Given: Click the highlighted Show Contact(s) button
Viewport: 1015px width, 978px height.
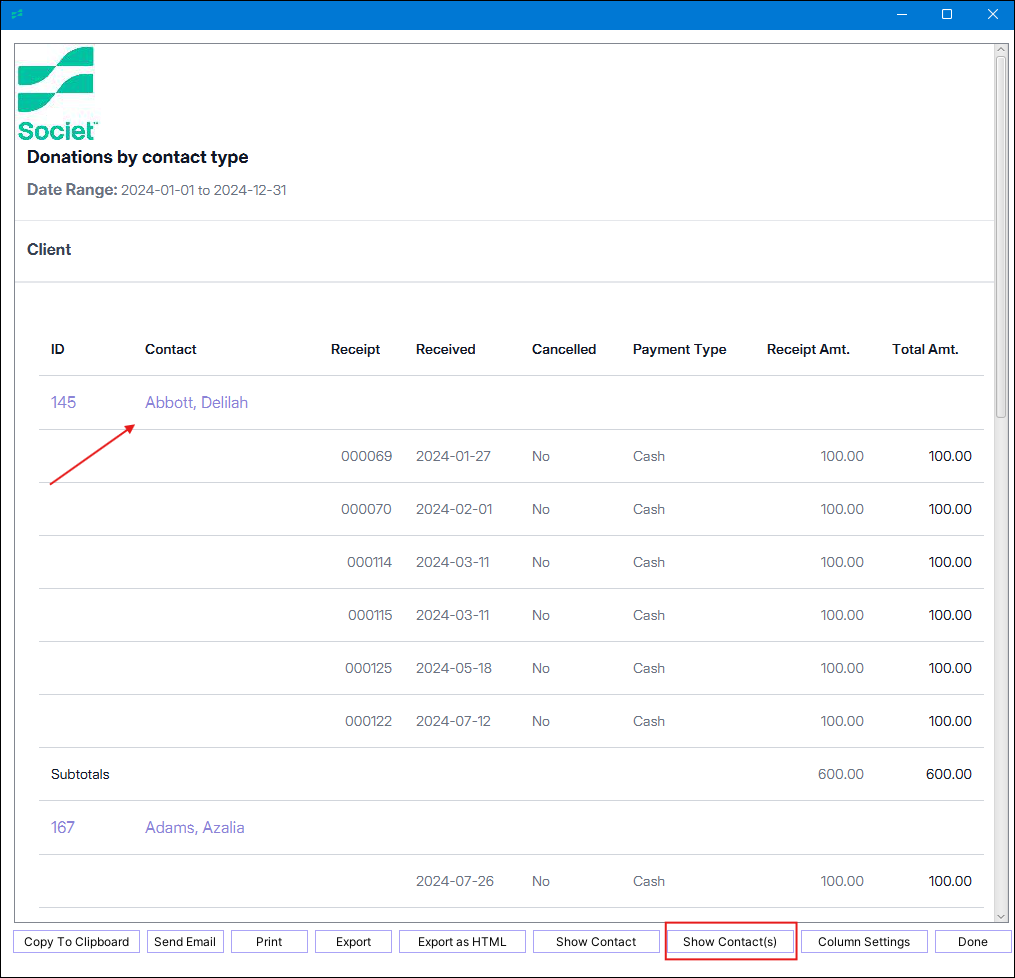Looking at the screenshot, I should click(730, 942).
